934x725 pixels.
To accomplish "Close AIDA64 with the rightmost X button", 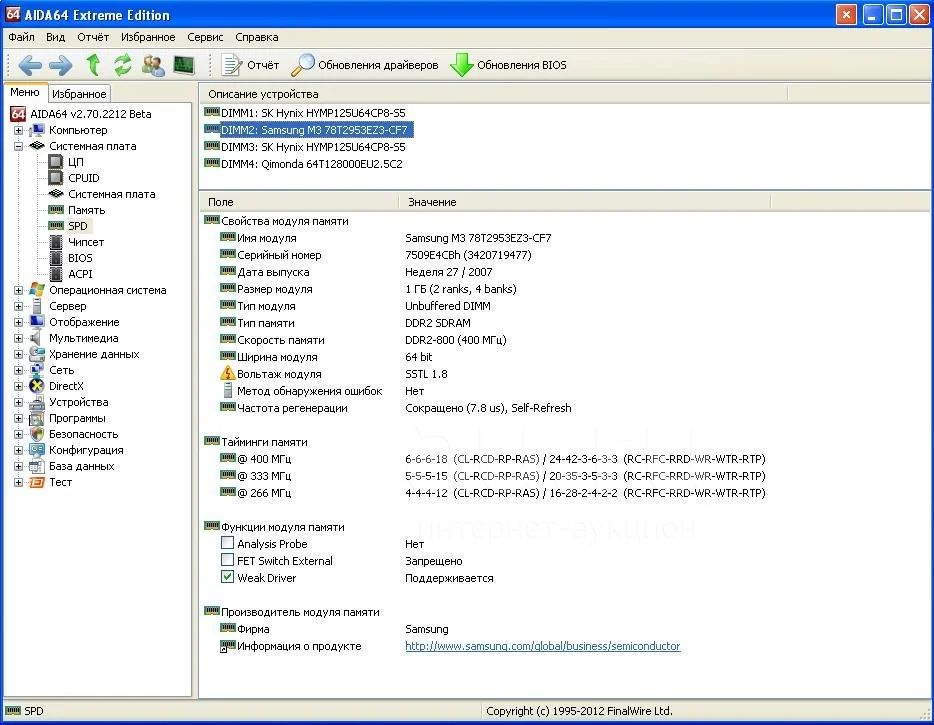I will [x=919, y=14].
